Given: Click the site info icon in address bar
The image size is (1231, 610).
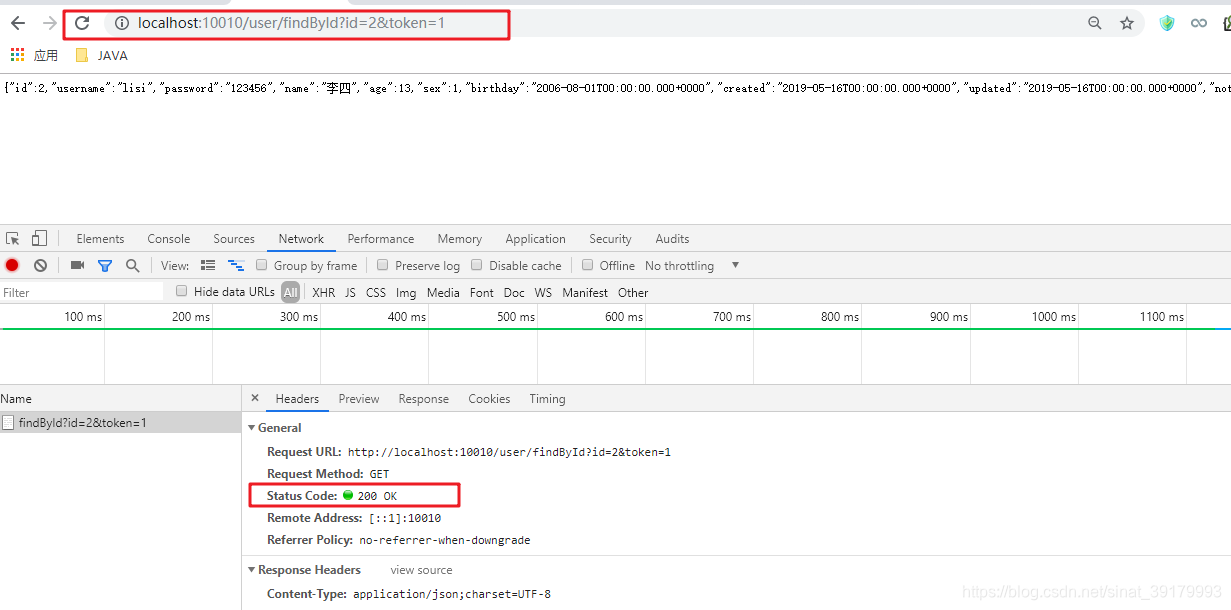Looking at the screenshot, I should 121,23.
